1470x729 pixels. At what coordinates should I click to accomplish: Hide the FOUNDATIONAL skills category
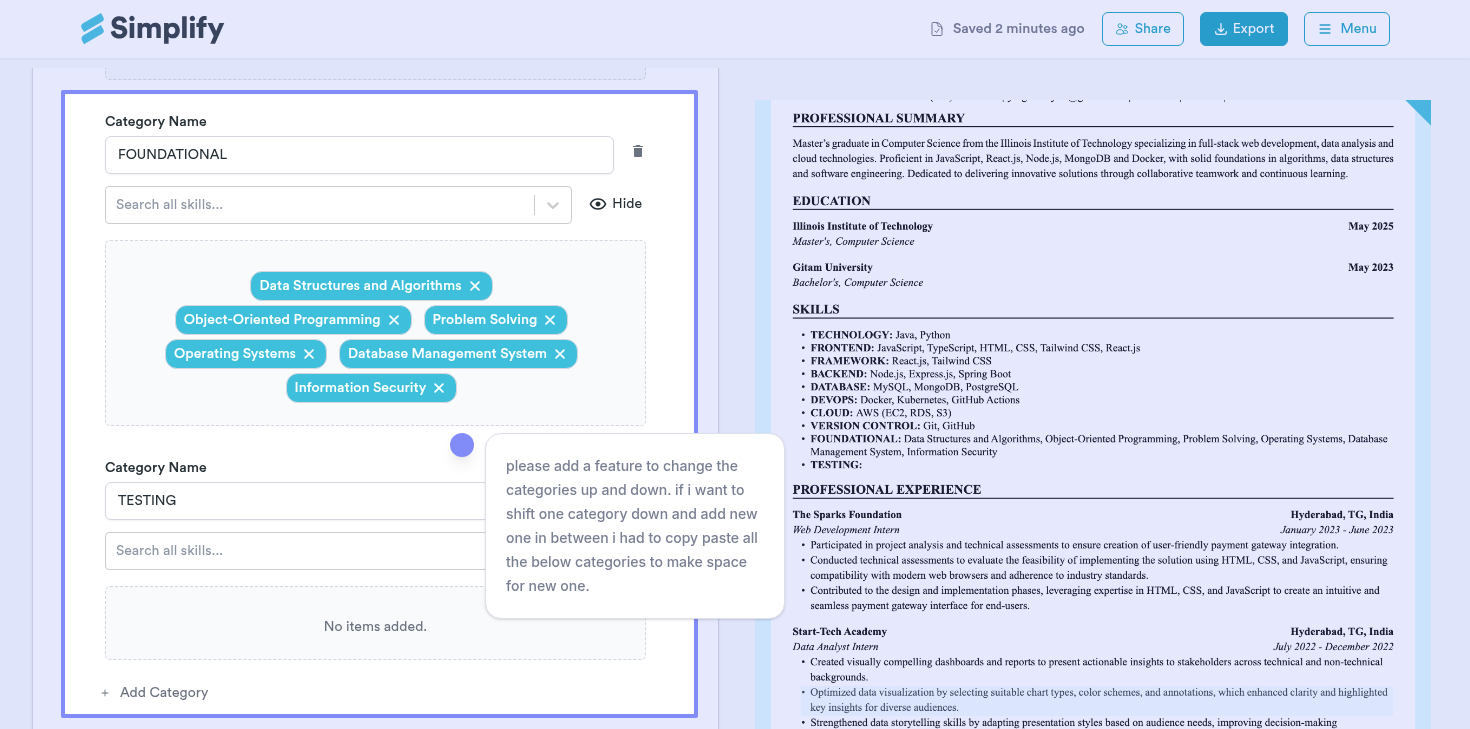click(x=616, y=204)
